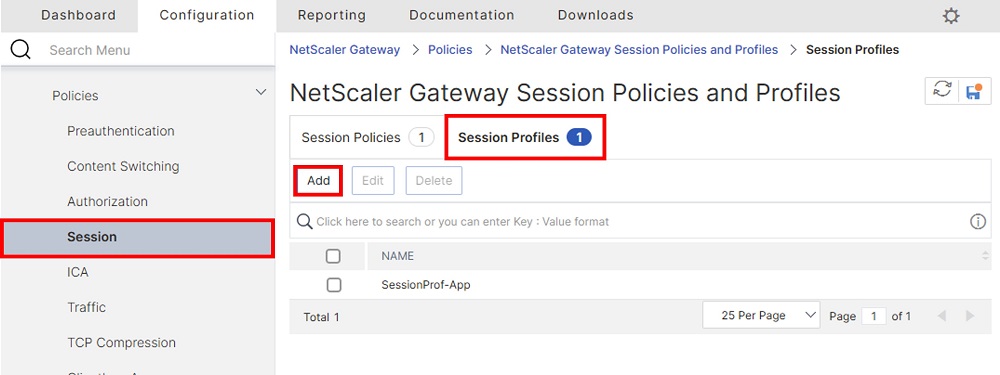Screen dimensions: 1000x375
Task: Go to previous page arrow
Action: (941, 316)
